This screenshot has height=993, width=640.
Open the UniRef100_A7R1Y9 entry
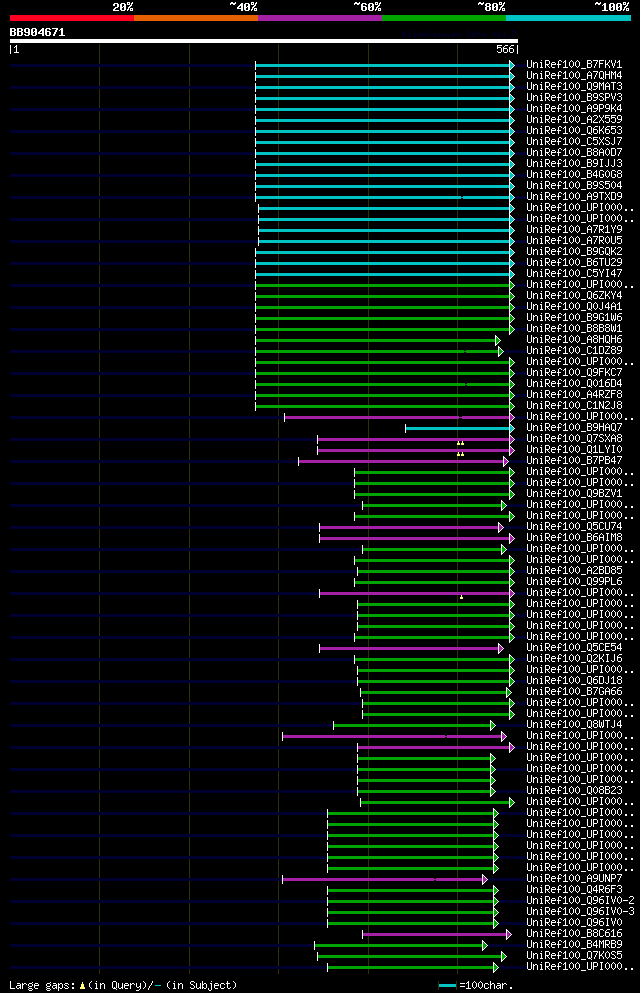click(574, 229)
